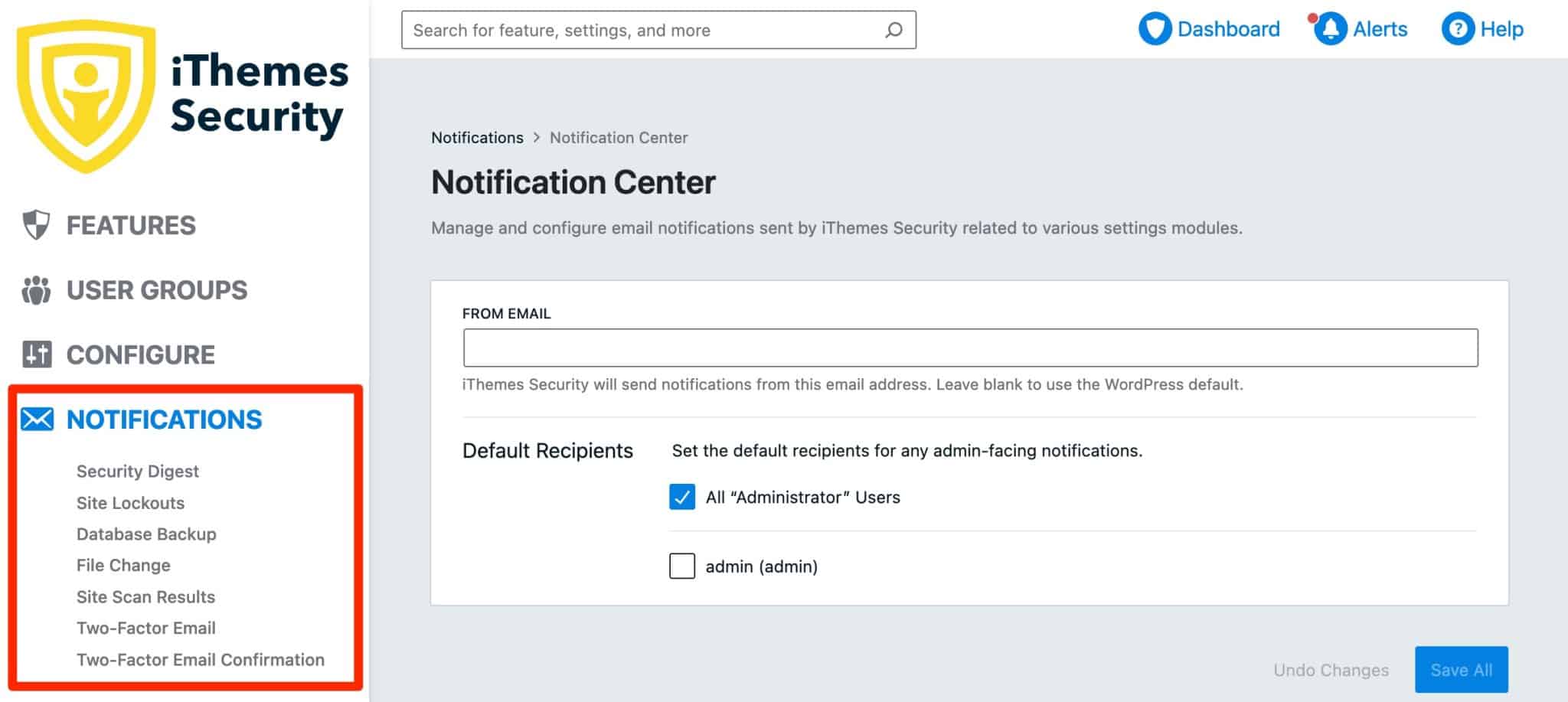Click the Dashboard link in header

[x=1228, y=29]
